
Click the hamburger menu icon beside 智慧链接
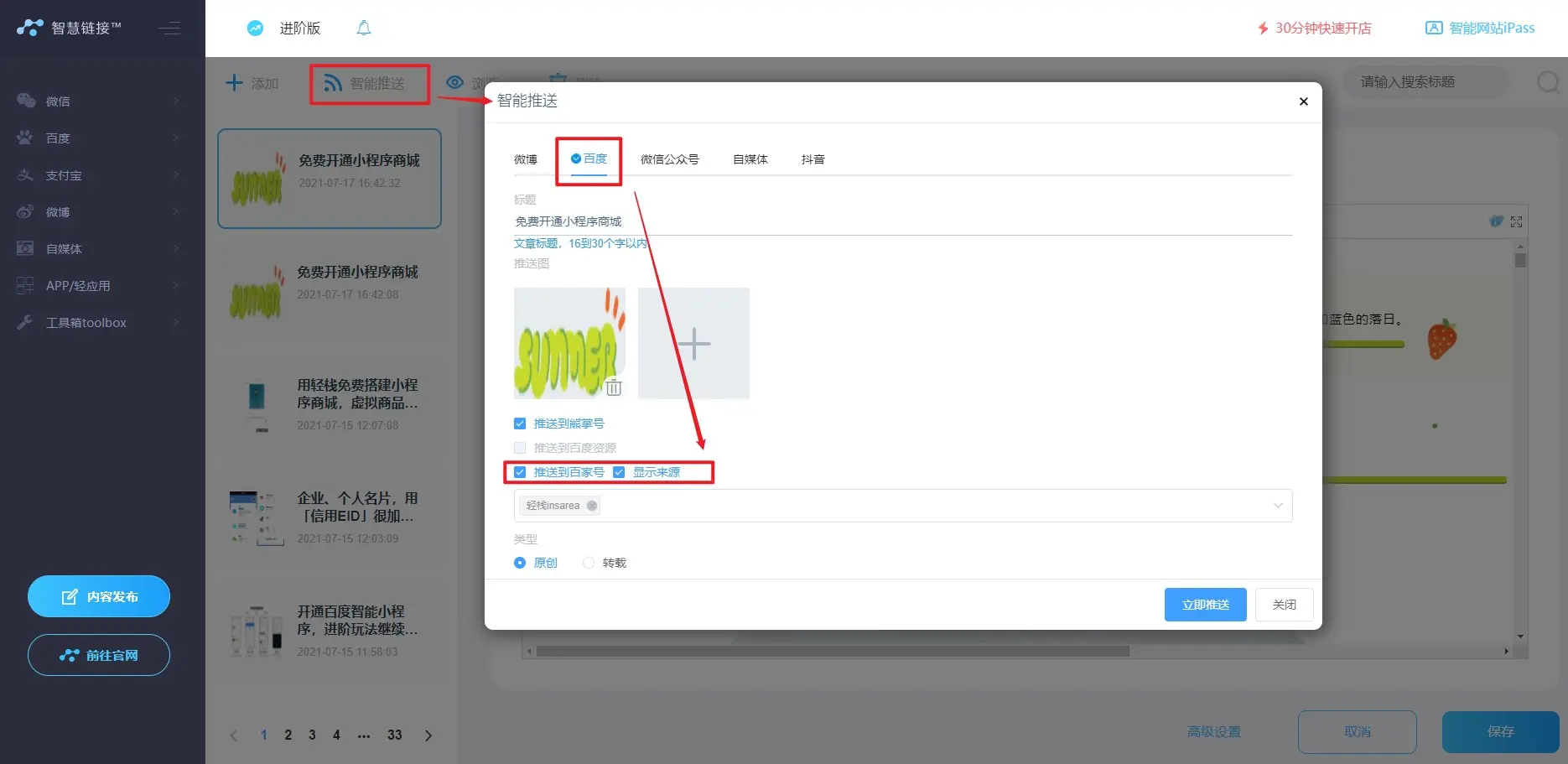click(x=170, y=29)
